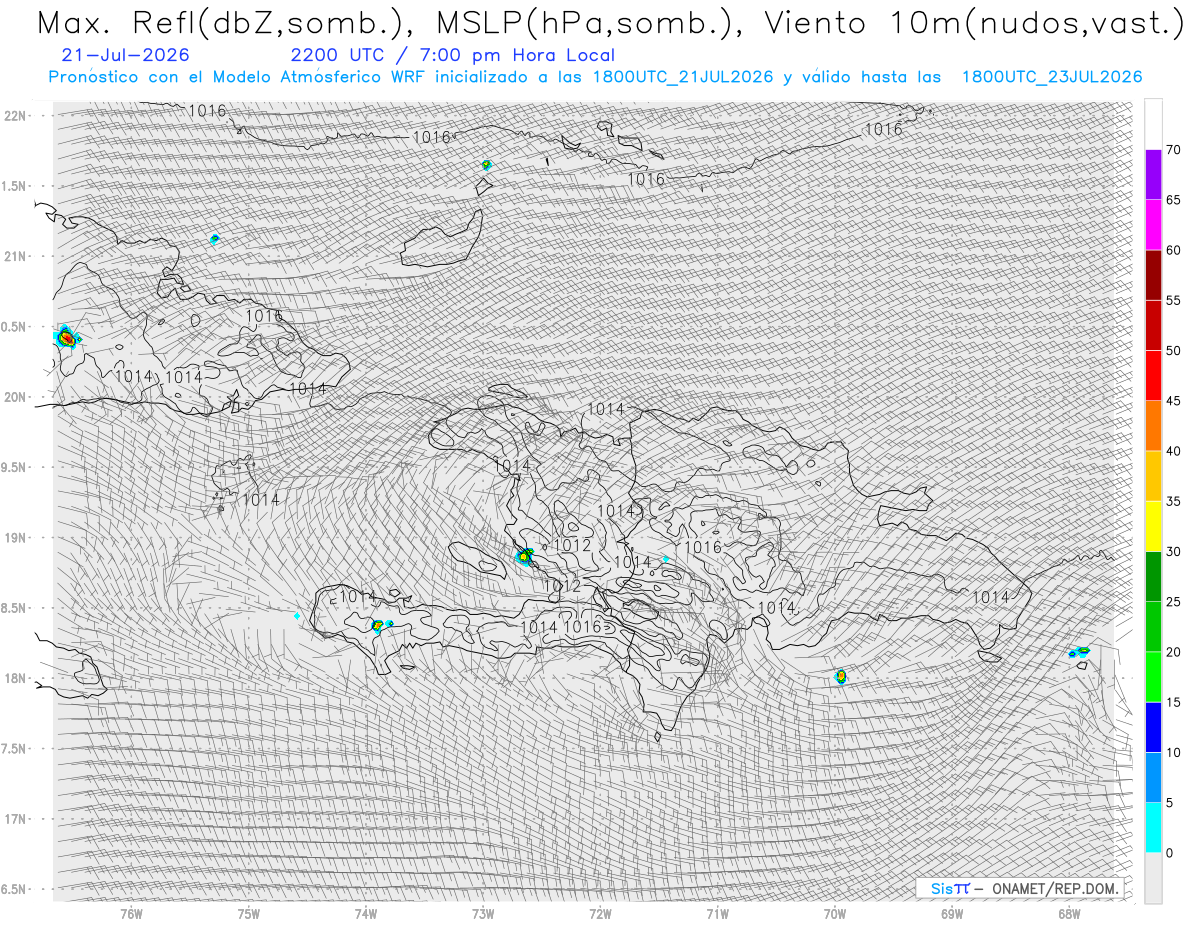The image size is (1200, 927).
Task: Select the orange 40–45 dBZ color band
Action: tap(1153, 426)
